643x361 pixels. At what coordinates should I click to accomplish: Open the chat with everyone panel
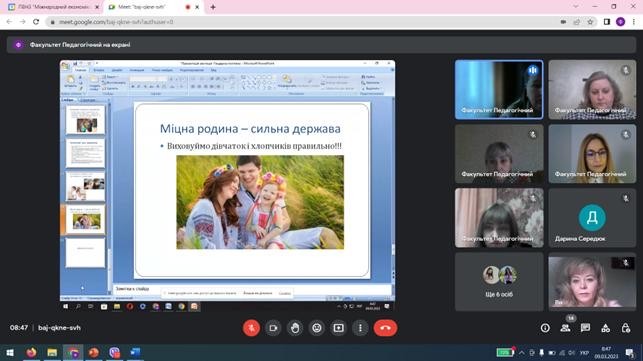tap(585, 328)
